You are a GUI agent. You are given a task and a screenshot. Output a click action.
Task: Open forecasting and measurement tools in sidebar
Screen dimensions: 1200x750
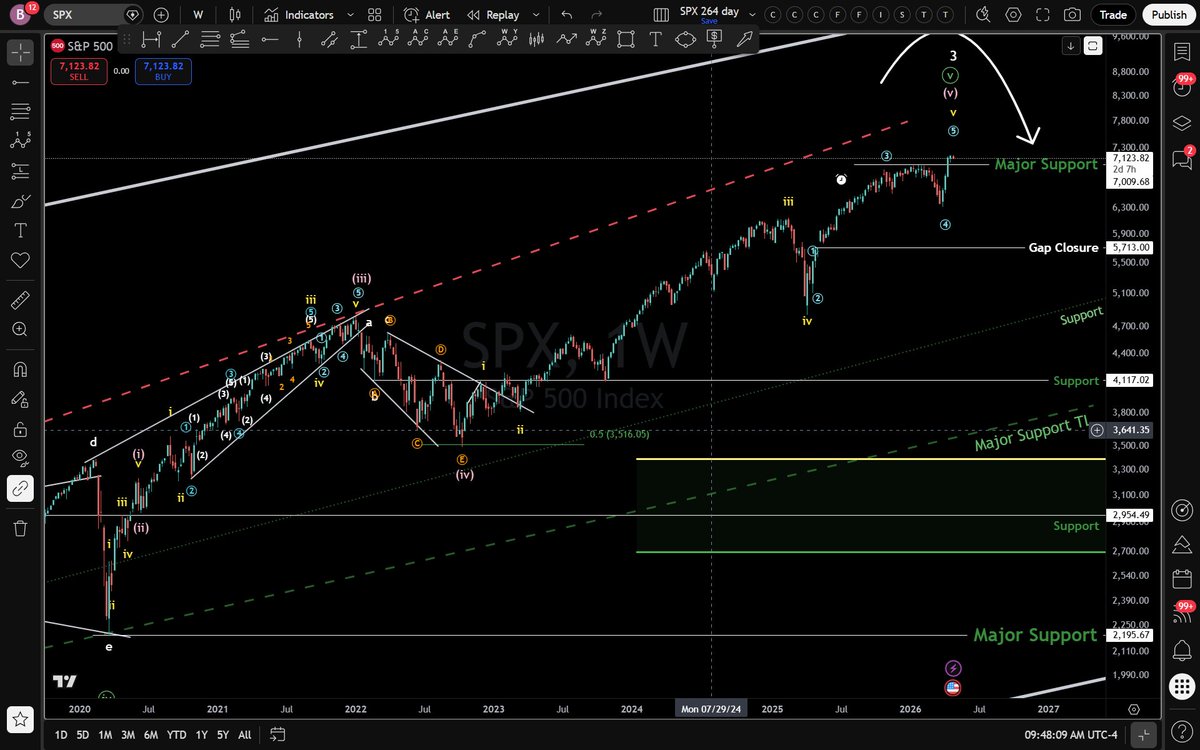click(x=22, y=170)
